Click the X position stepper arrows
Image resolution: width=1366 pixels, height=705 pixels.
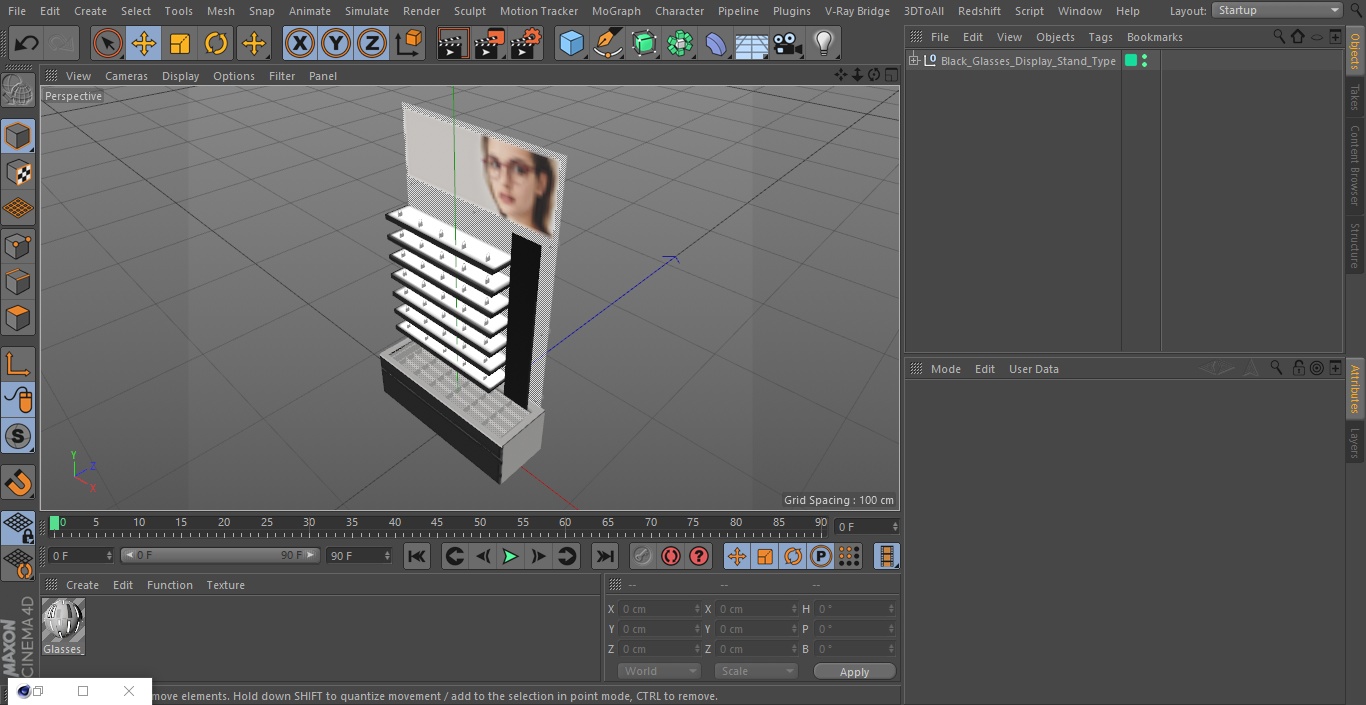click(x=697, y=609)
